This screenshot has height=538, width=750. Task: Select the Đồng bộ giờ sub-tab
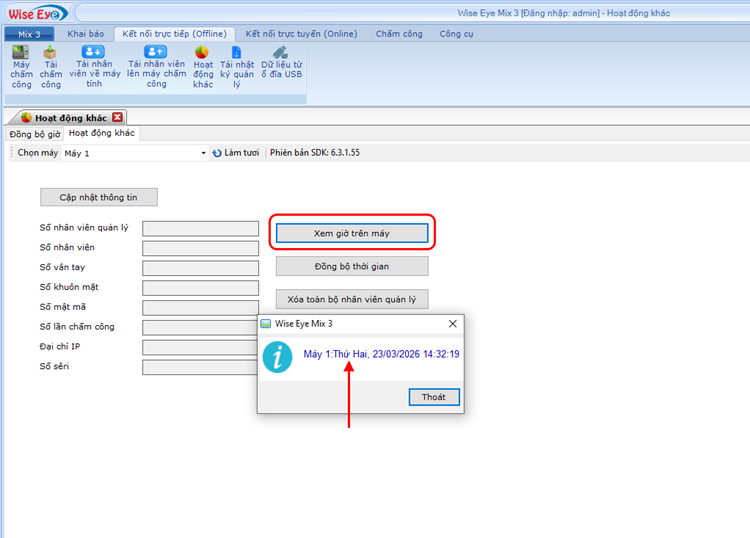(x=35, y=133)
